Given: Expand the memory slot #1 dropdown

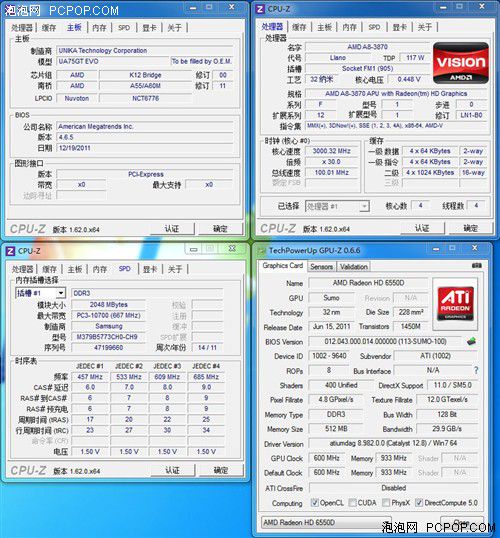Looking at the screenshot, I should click(x=61, y=293).
